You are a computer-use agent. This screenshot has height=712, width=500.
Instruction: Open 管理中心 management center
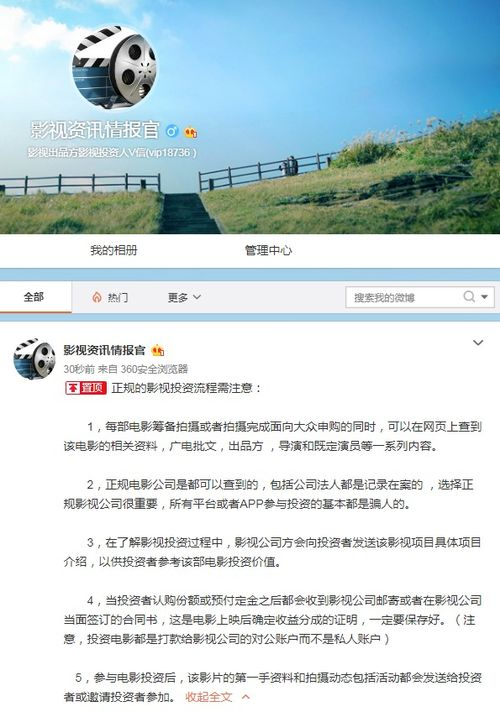(268, 250)
